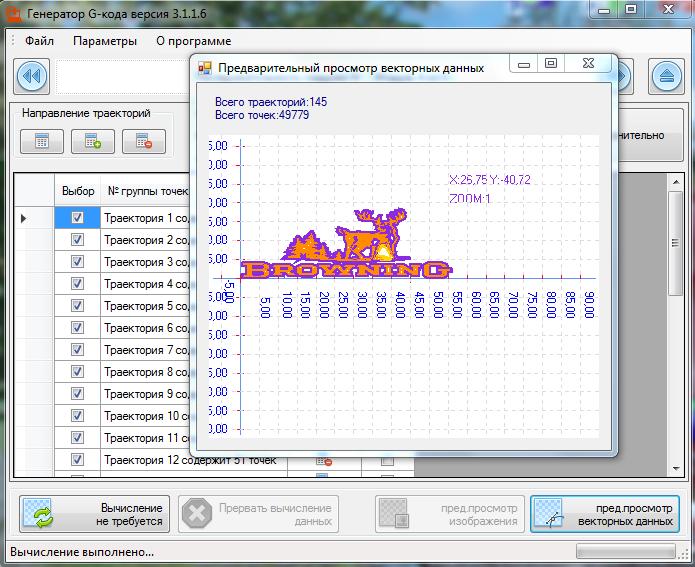Select the Траектория 1 row text
Viewport: 695px width, 567px height.
146,218
